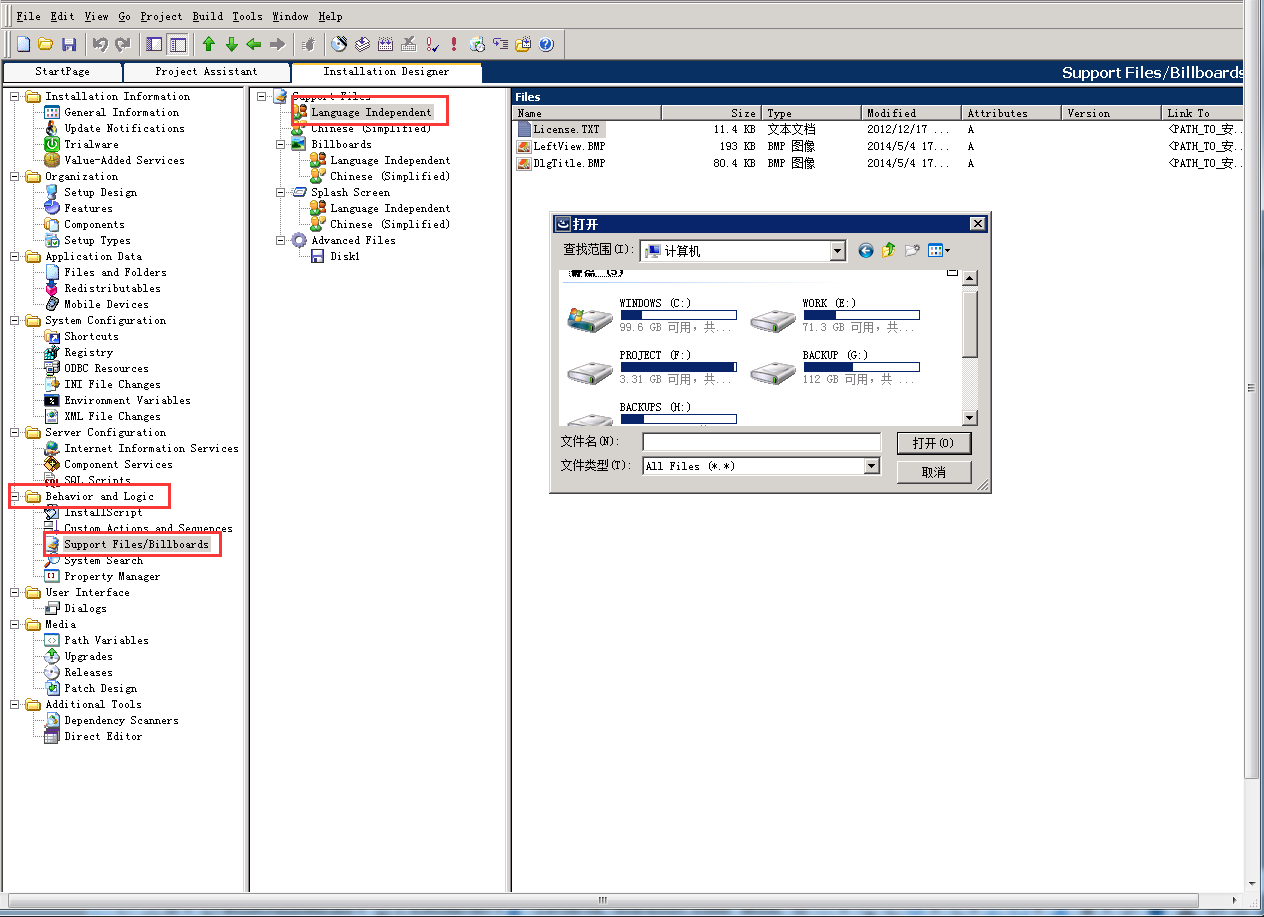Click the blue help question mark icon

[546, 44]
